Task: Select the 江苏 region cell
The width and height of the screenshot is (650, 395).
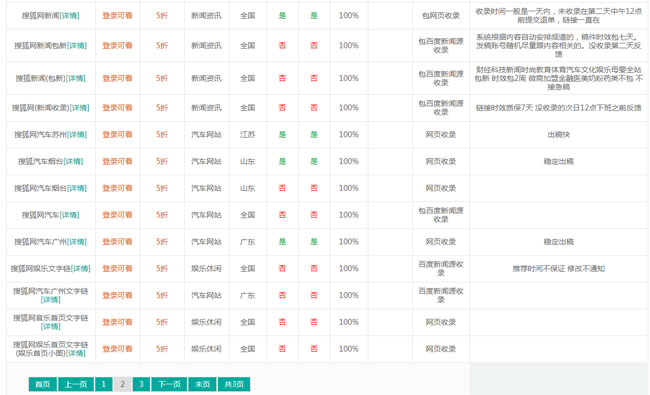Action: coord(247,135)
